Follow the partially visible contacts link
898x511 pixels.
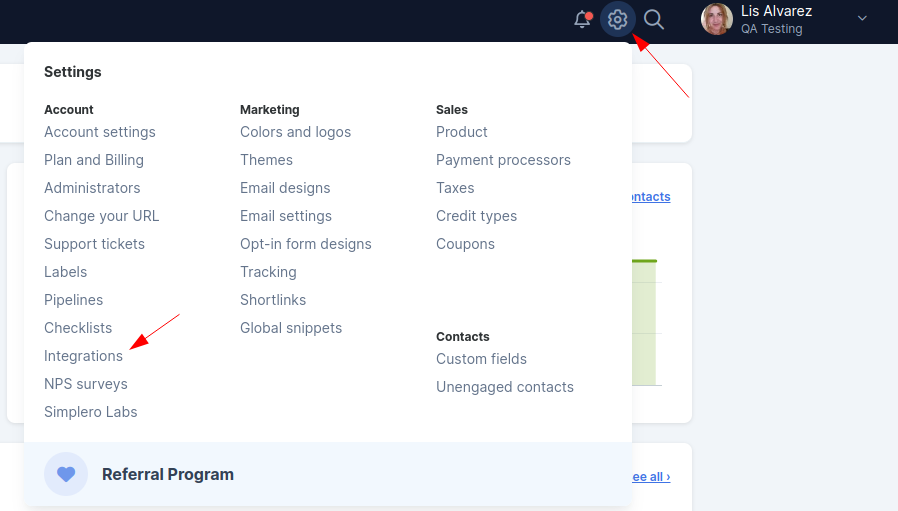[651, 196]
